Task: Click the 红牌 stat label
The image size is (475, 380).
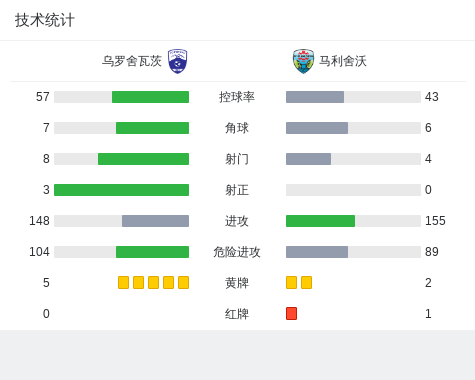Action: click(x=237, y=314)
